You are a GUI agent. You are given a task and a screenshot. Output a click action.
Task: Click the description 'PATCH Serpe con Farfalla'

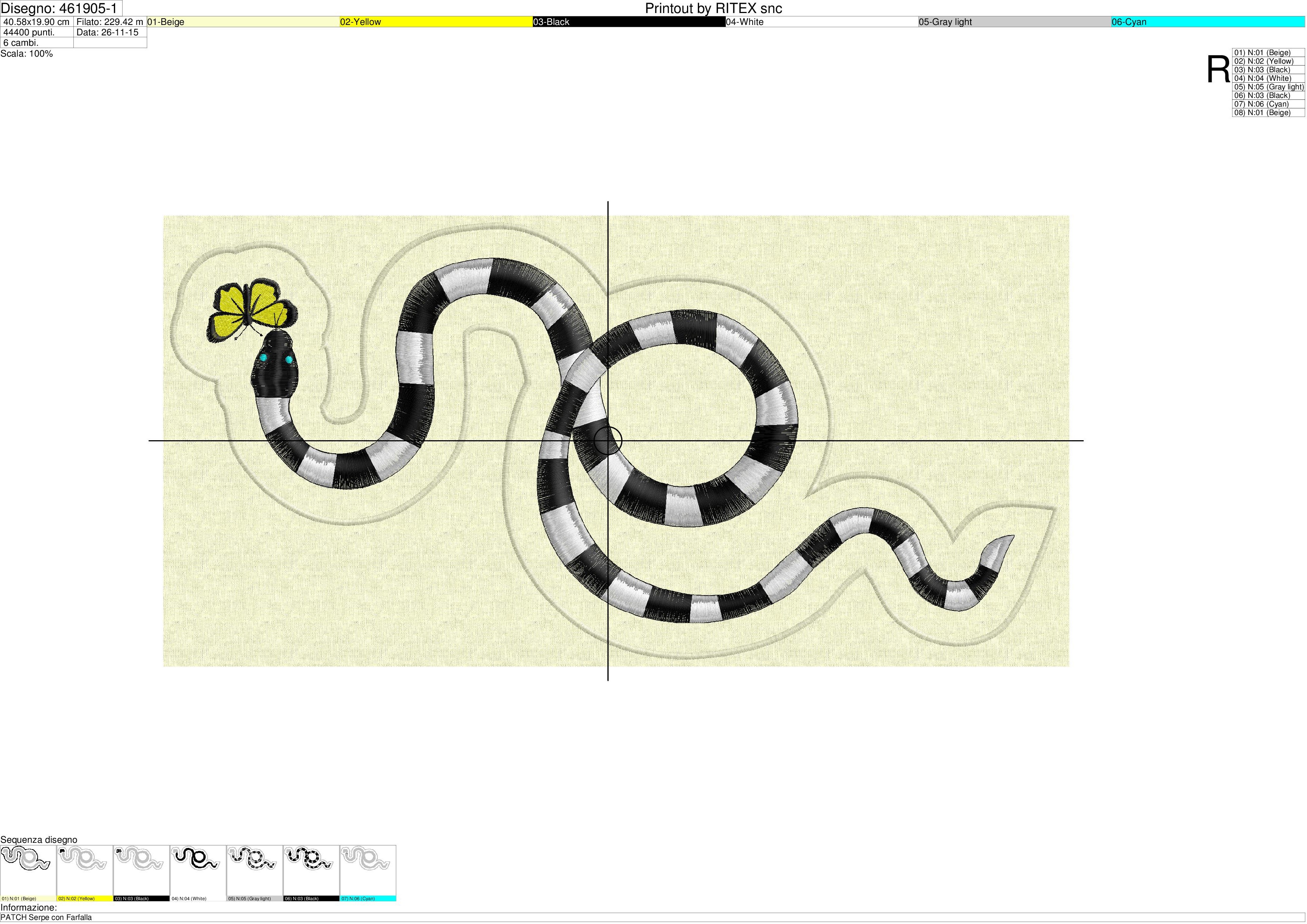[x=46, y=917]
